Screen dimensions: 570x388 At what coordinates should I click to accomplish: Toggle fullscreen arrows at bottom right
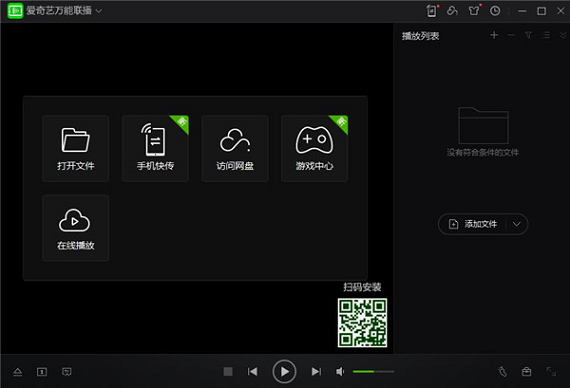[551, 372]
